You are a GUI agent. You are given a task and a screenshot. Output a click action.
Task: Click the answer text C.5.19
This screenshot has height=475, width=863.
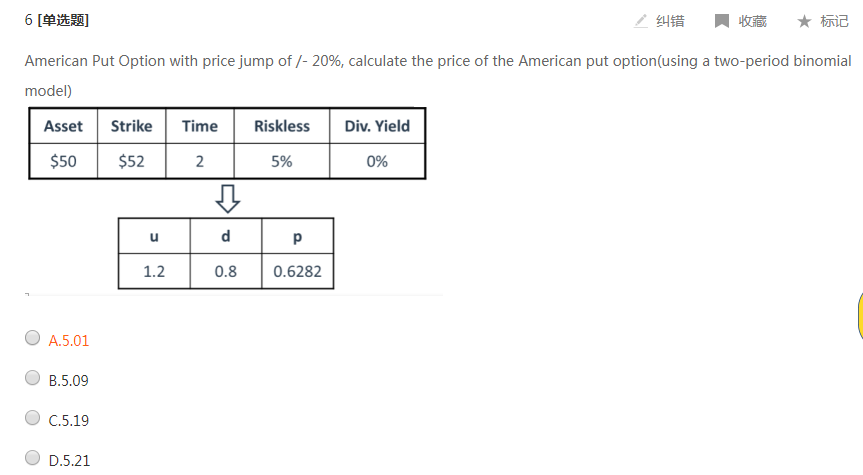coord(69,420)
